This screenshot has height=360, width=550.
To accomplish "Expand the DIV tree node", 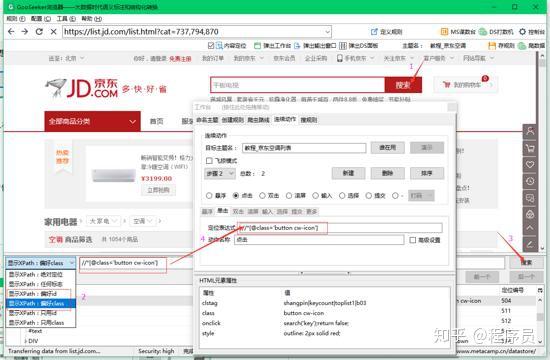I will click(x=26, y=341).
